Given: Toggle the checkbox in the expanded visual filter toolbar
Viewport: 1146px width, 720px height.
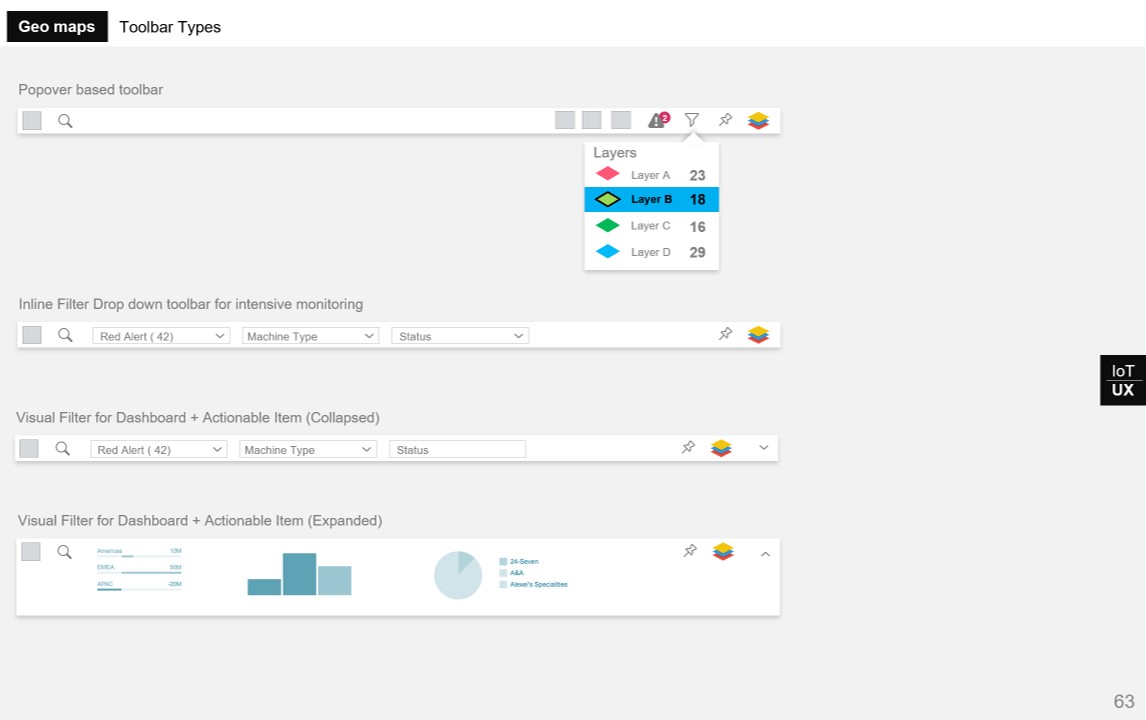Looking at the screenshot, I should 31,552.
